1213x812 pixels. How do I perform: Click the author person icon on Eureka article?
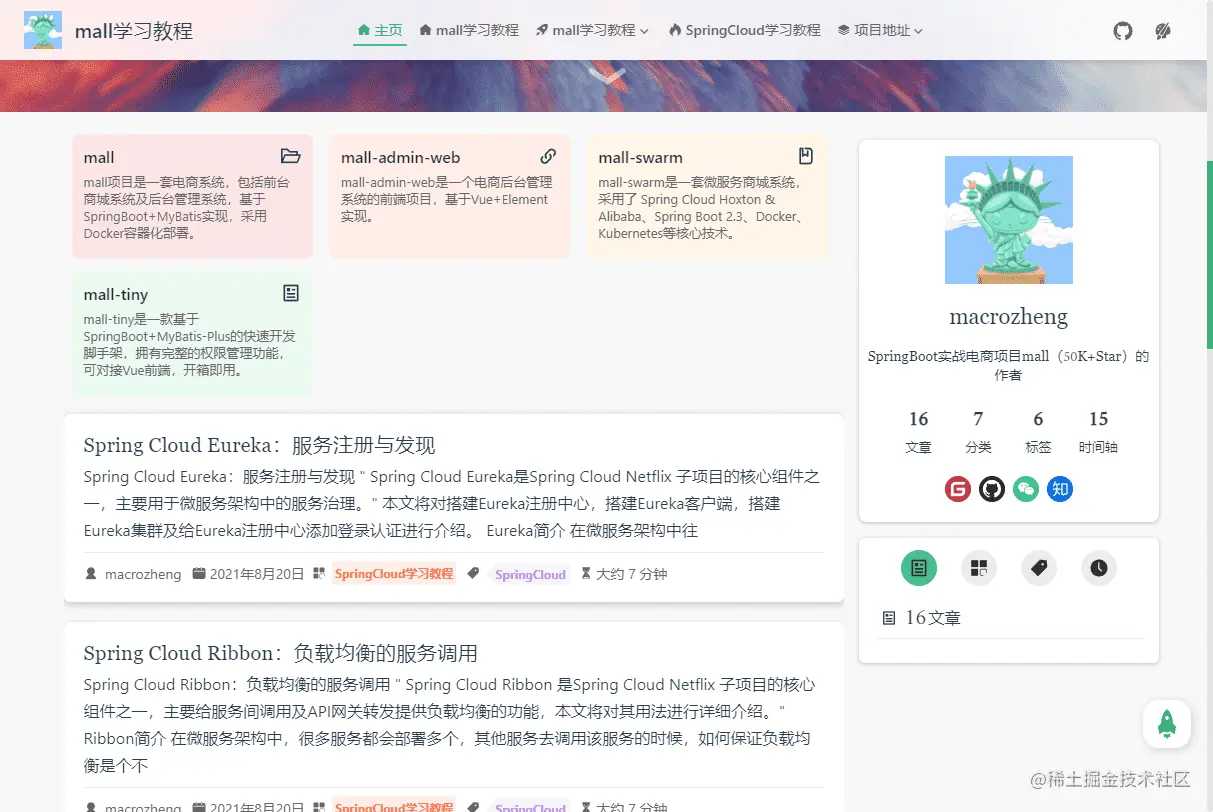point(92,574)
